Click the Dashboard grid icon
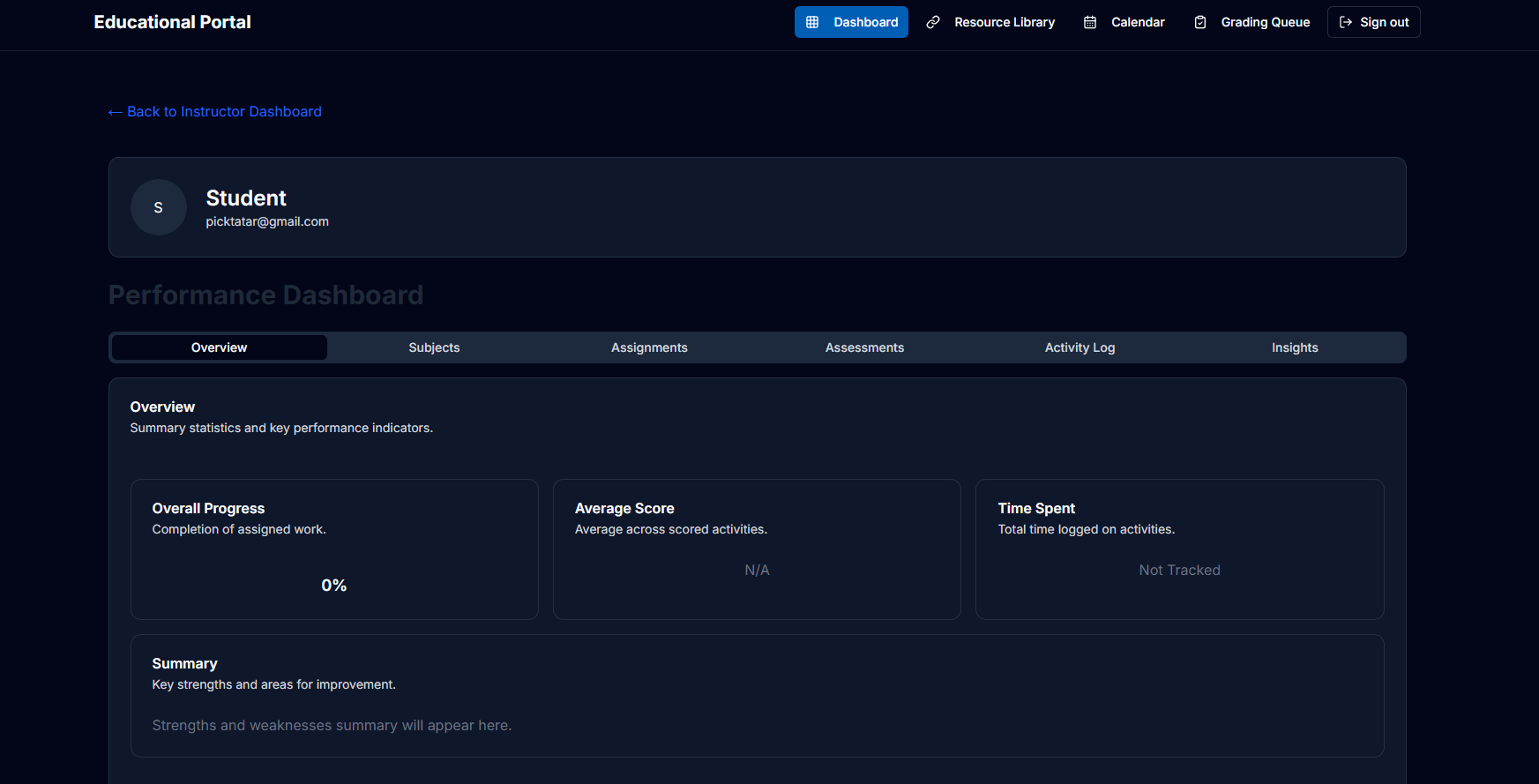 (812, 22)
